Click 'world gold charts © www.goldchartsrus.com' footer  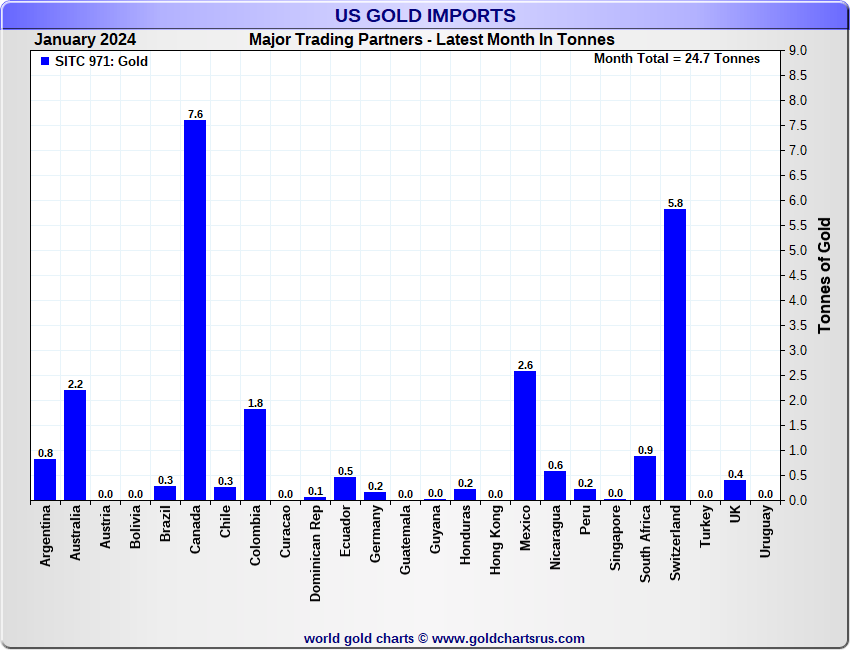pos(444,639)
